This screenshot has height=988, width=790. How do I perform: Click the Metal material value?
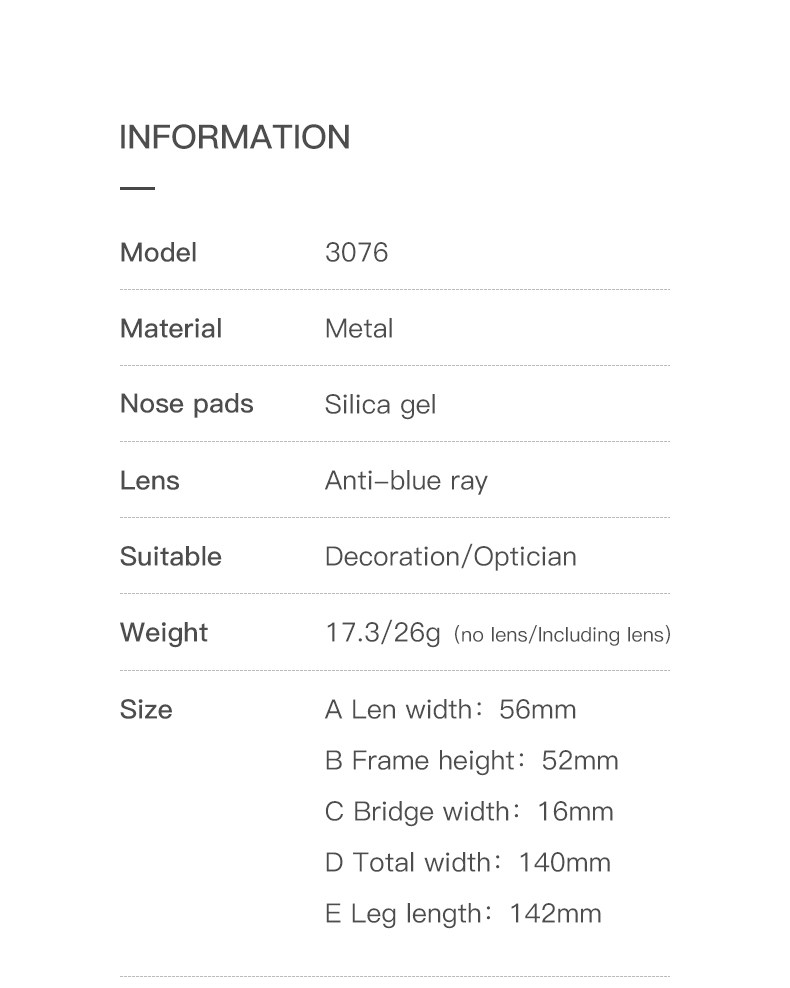tap(359, 329)
